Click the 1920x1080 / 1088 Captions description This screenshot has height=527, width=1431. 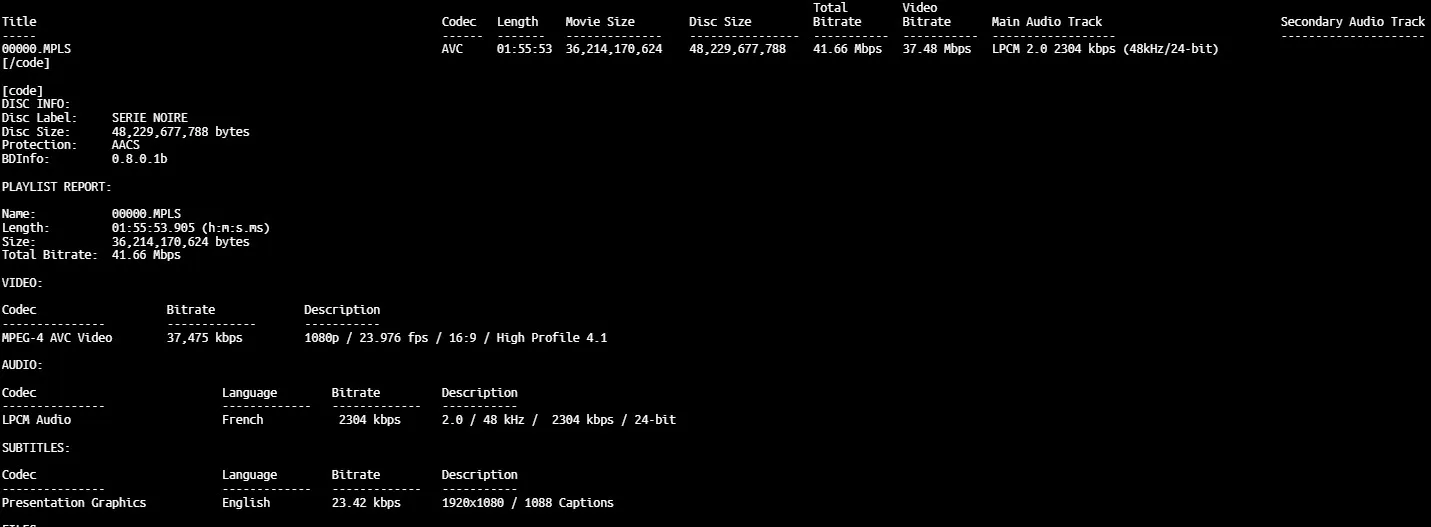[527, 503]
